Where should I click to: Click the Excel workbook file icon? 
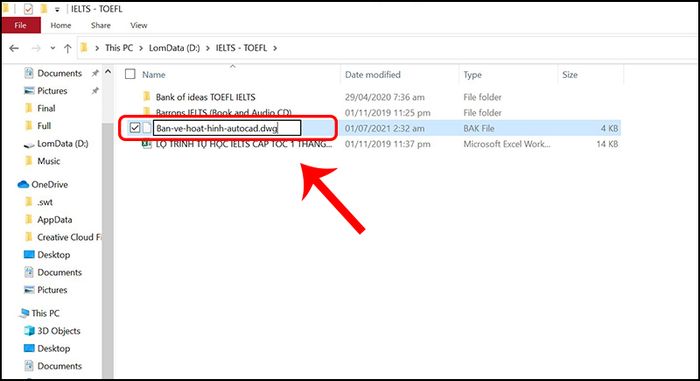click(146, 144)
